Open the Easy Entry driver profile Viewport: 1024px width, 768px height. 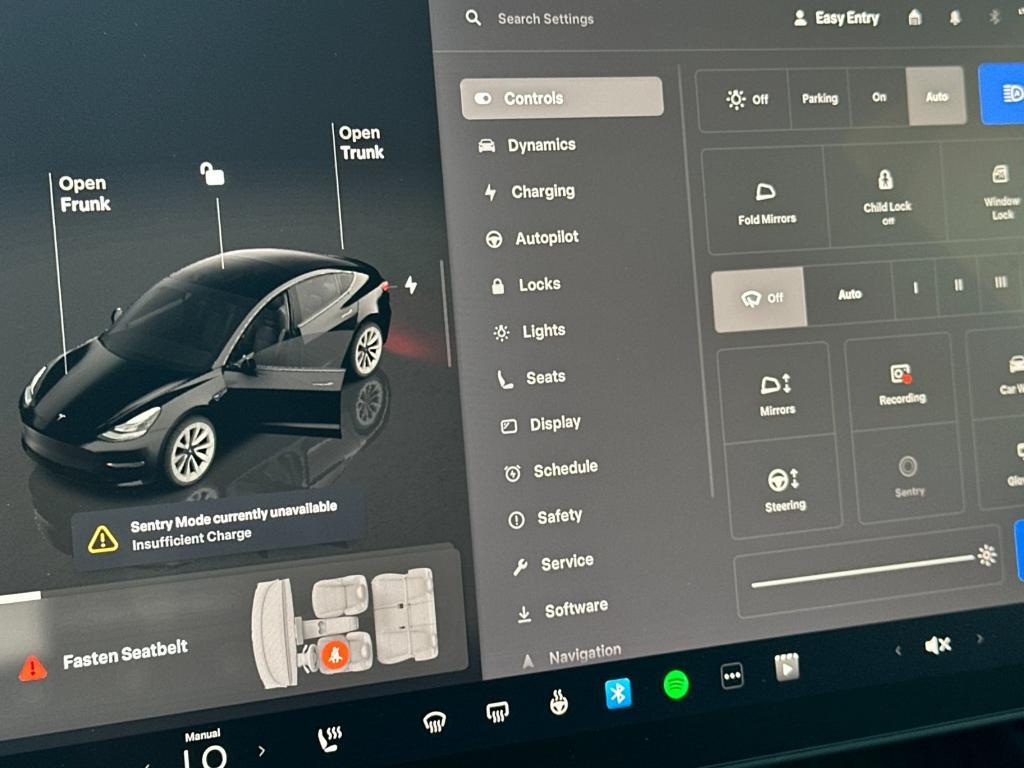coord(837,18)
